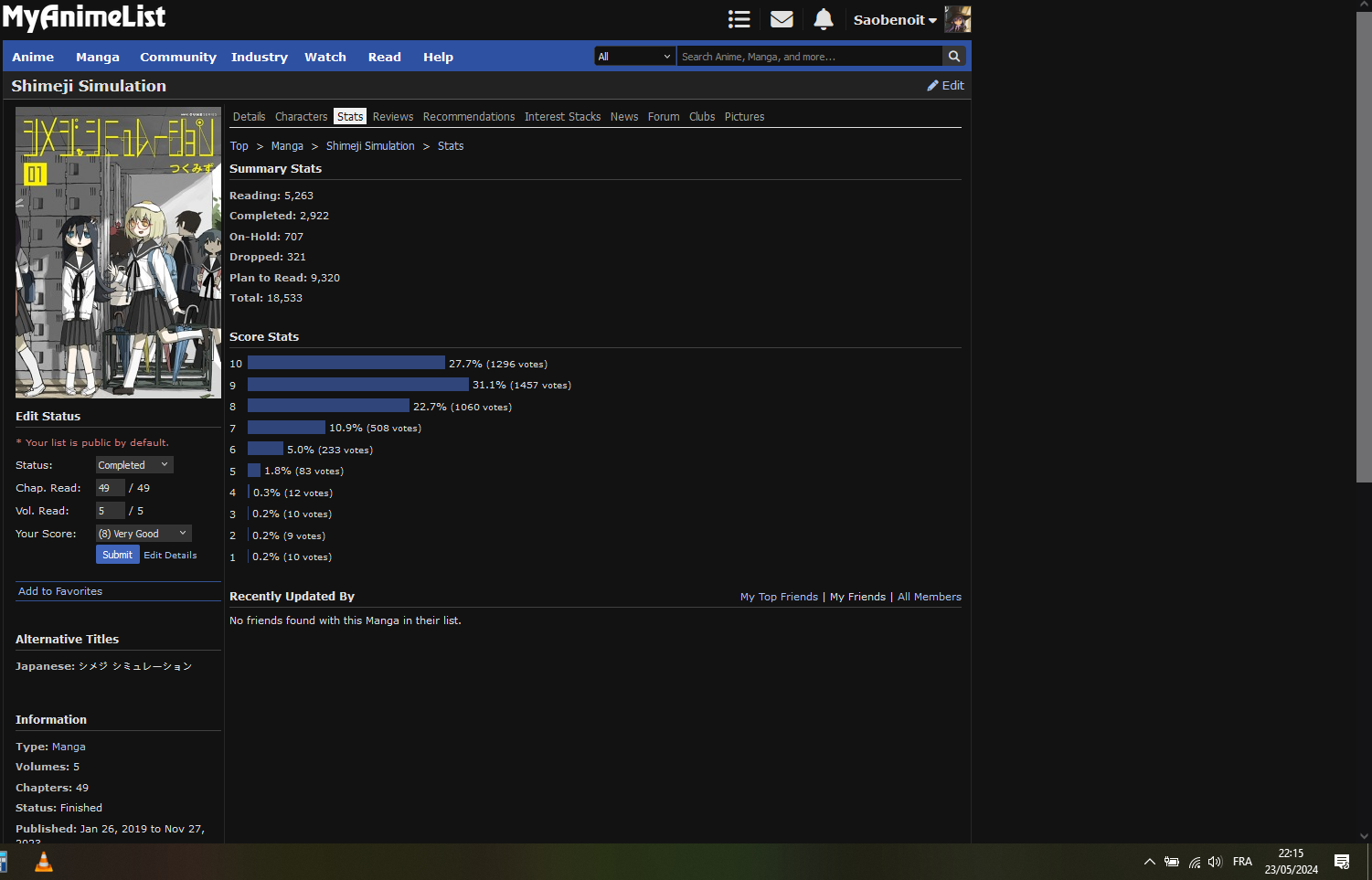Image resolution: width=1372 pixels, height=880 pixels.
Task: Open Your Score '(8) Very Good' dropdown
Action: 144,534
